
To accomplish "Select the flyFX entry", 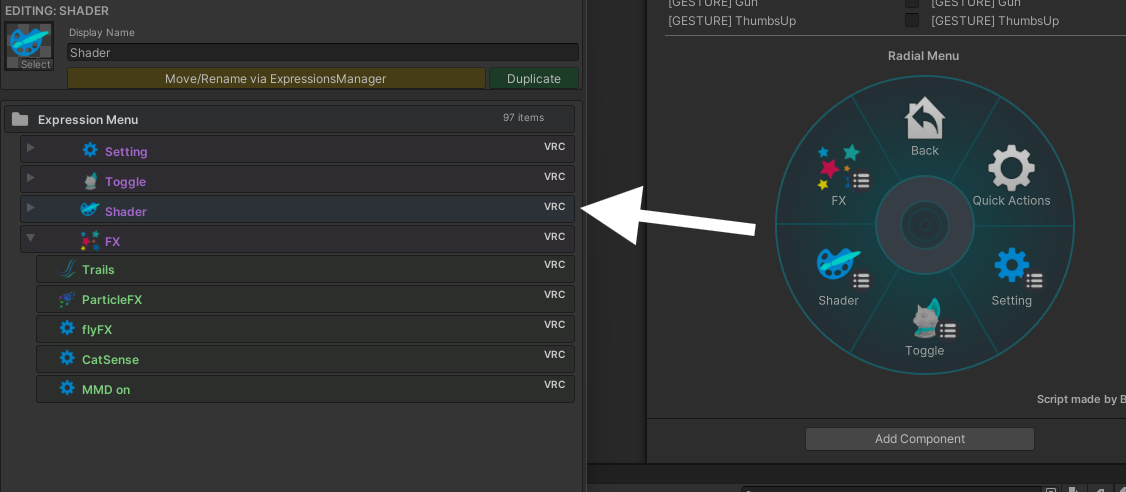I will click(x=305, y=330).
